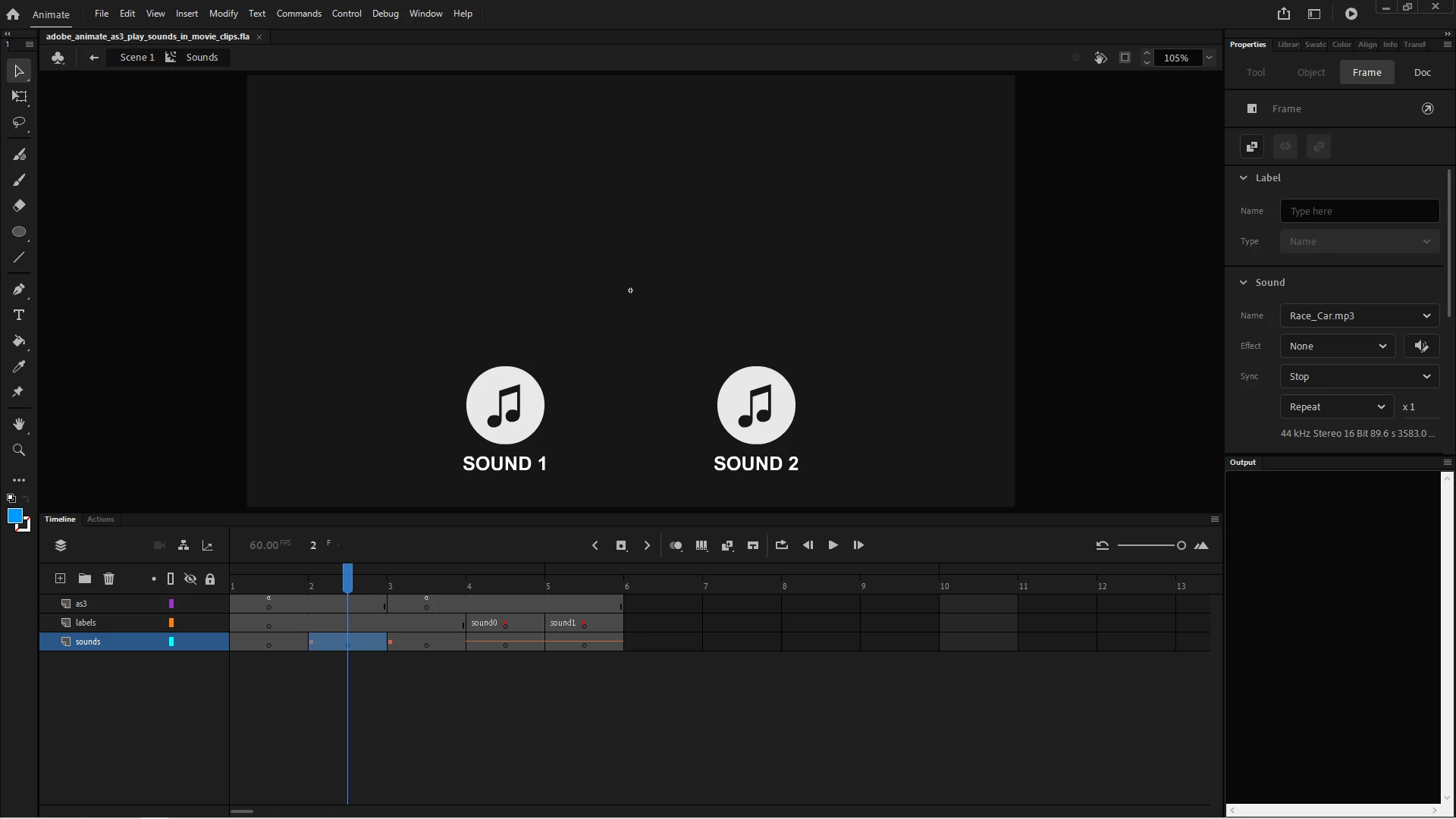1456x819 pixels.
Task: Open the sound Sync dropdown
Action: coord(1359,377)
